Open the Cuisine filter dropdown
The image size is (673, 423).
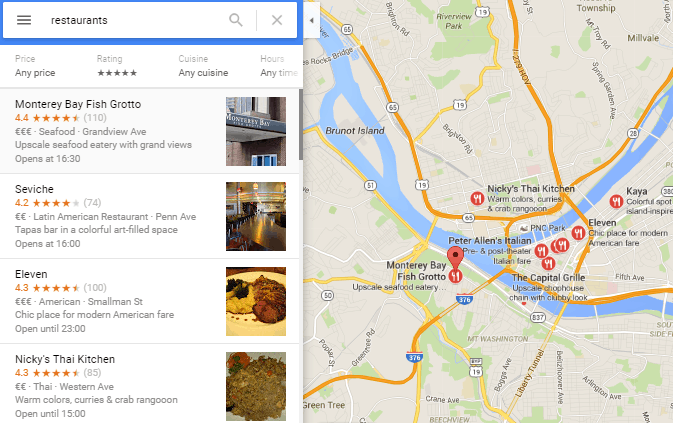click(203, 66)
